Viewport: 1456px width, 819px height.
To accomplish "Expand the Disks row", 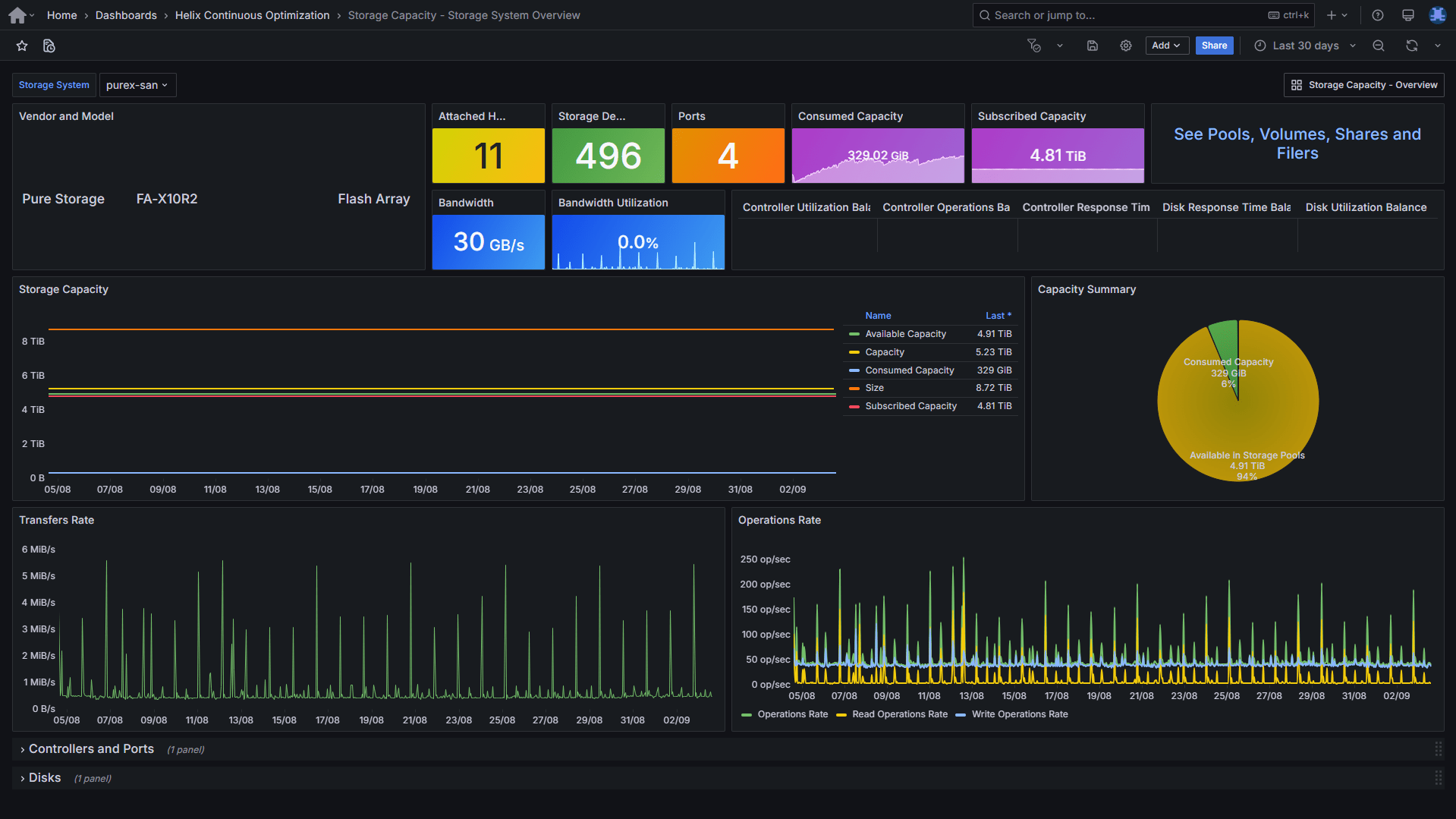I will [x=45, y=778].
